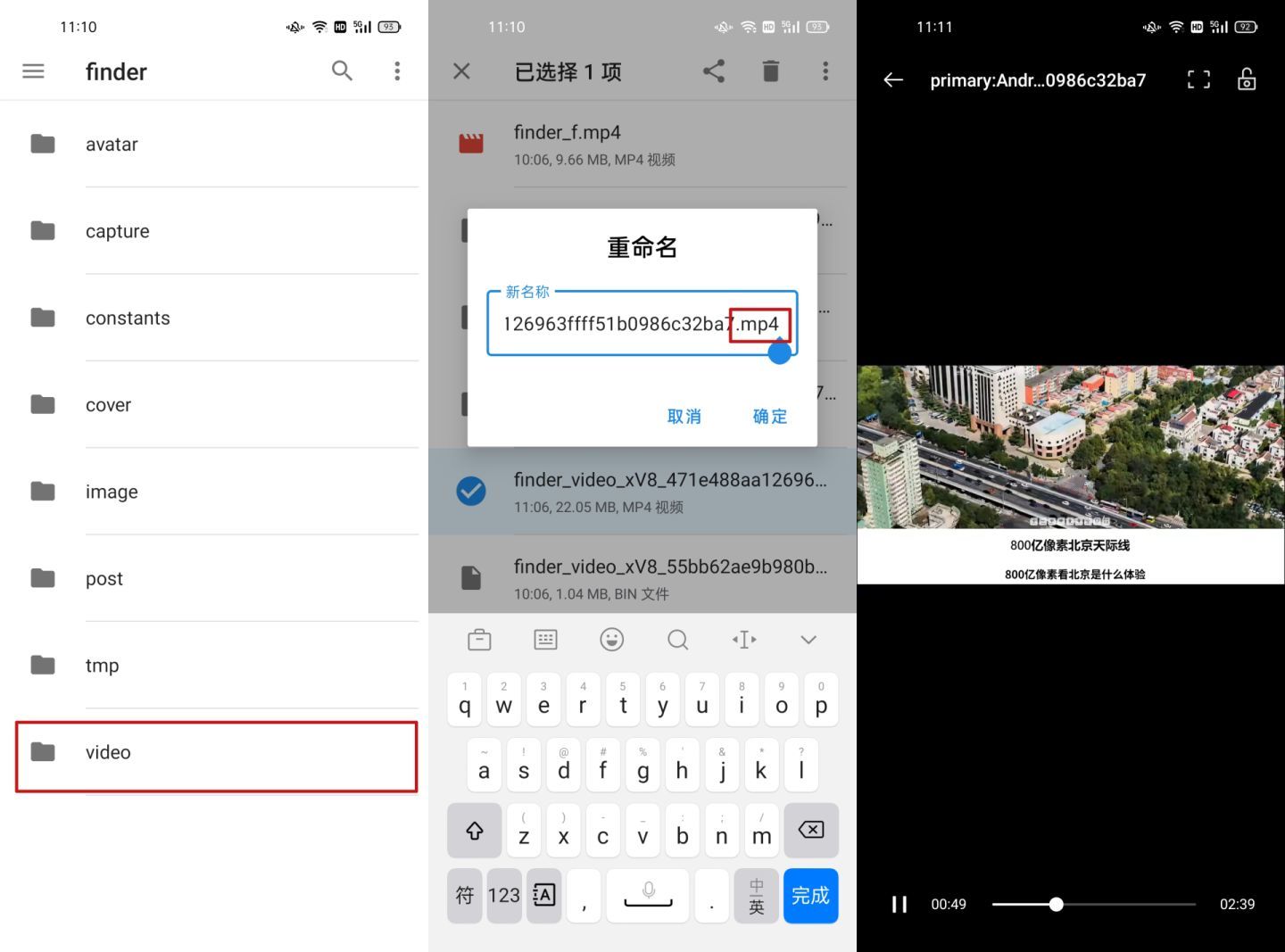Toggle 中/英 language key
The image size is (1285, 952).
757,896
